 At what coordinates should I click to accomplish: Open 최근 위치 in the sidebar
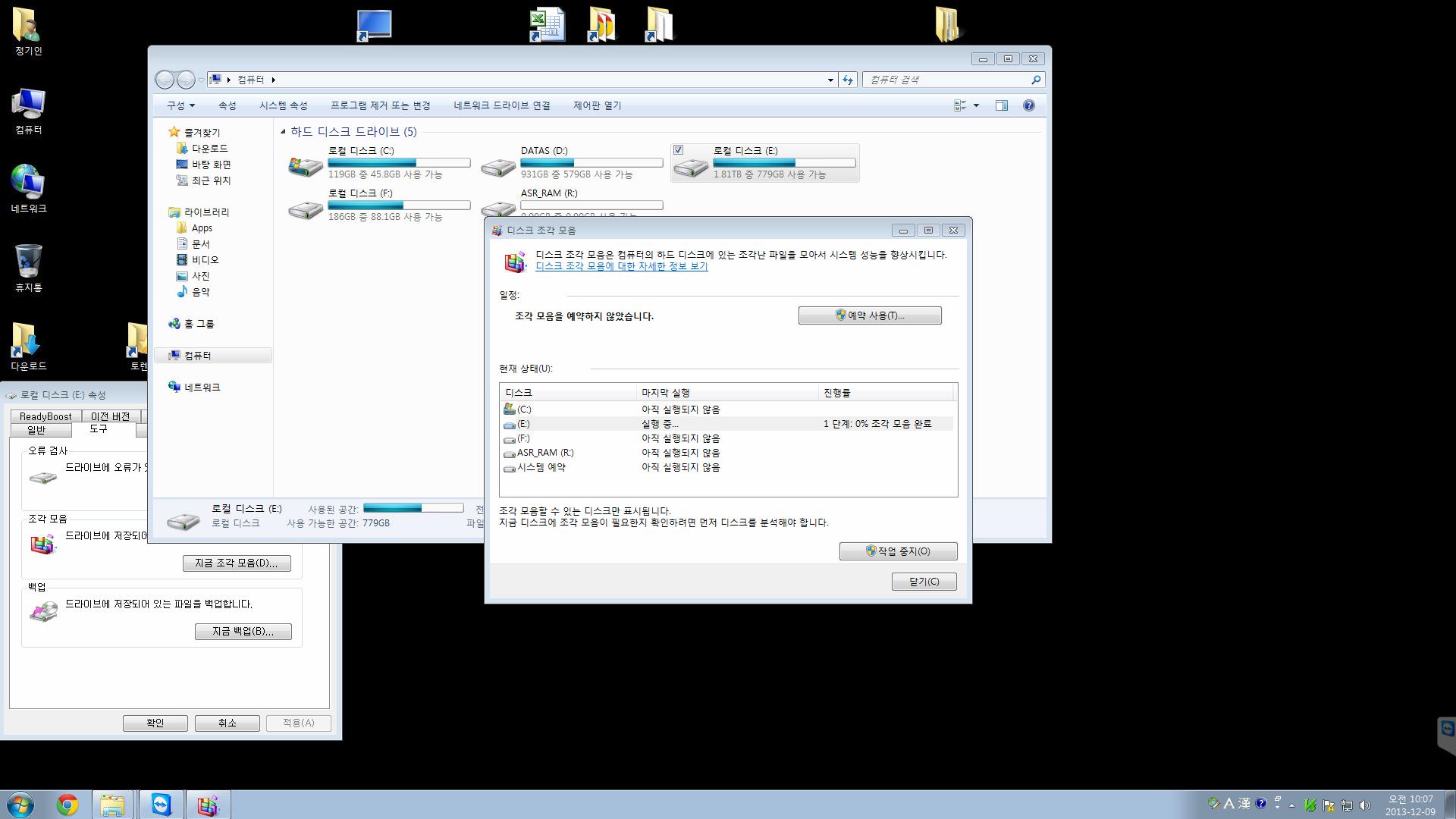211,180
